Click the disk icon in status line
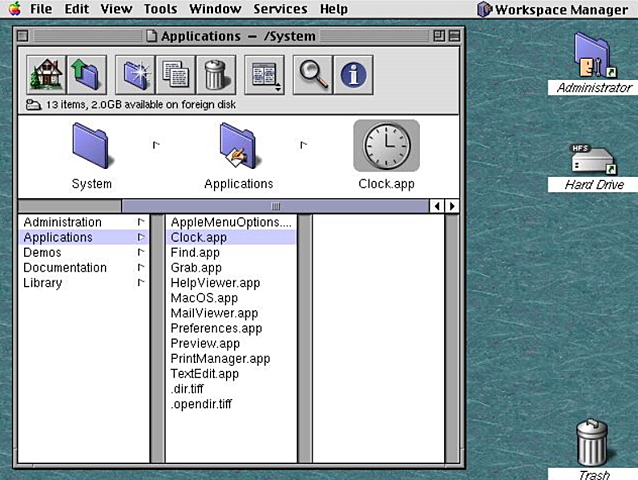638x480 pixels. [33, 105]
